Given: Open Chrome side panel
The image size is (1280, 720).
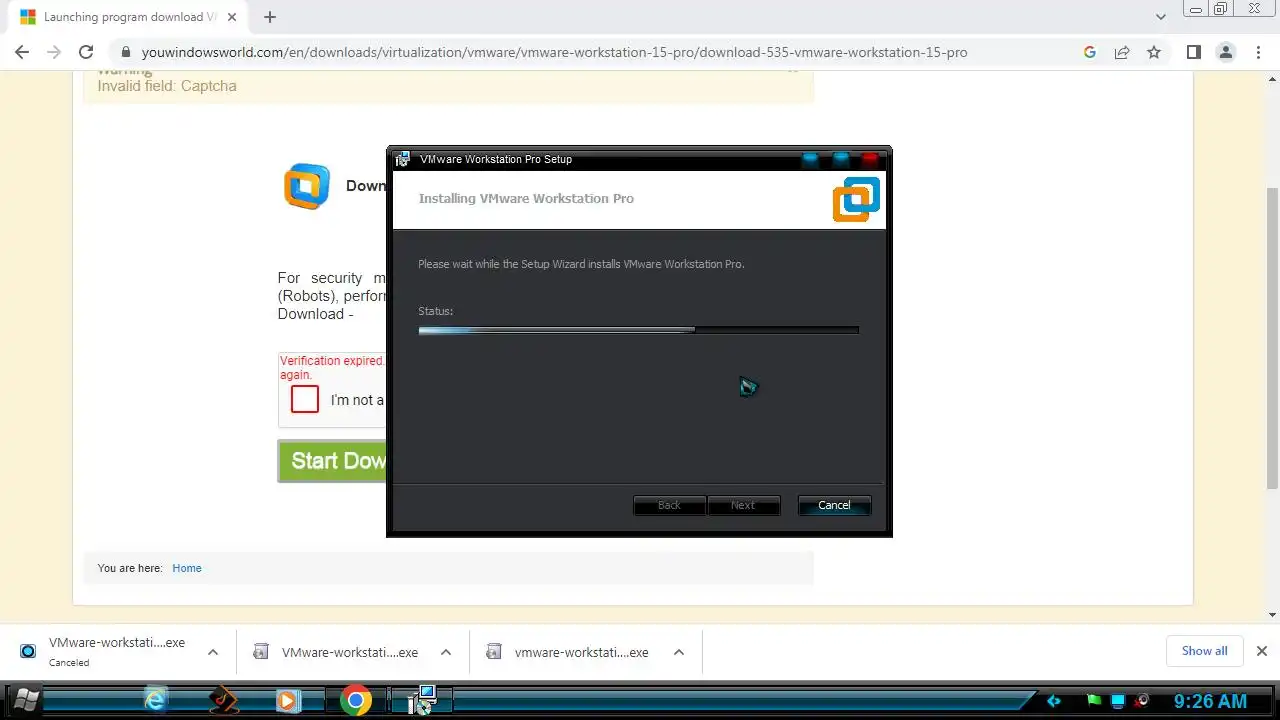Looking at the screenshot, I should click(1193, 52).
